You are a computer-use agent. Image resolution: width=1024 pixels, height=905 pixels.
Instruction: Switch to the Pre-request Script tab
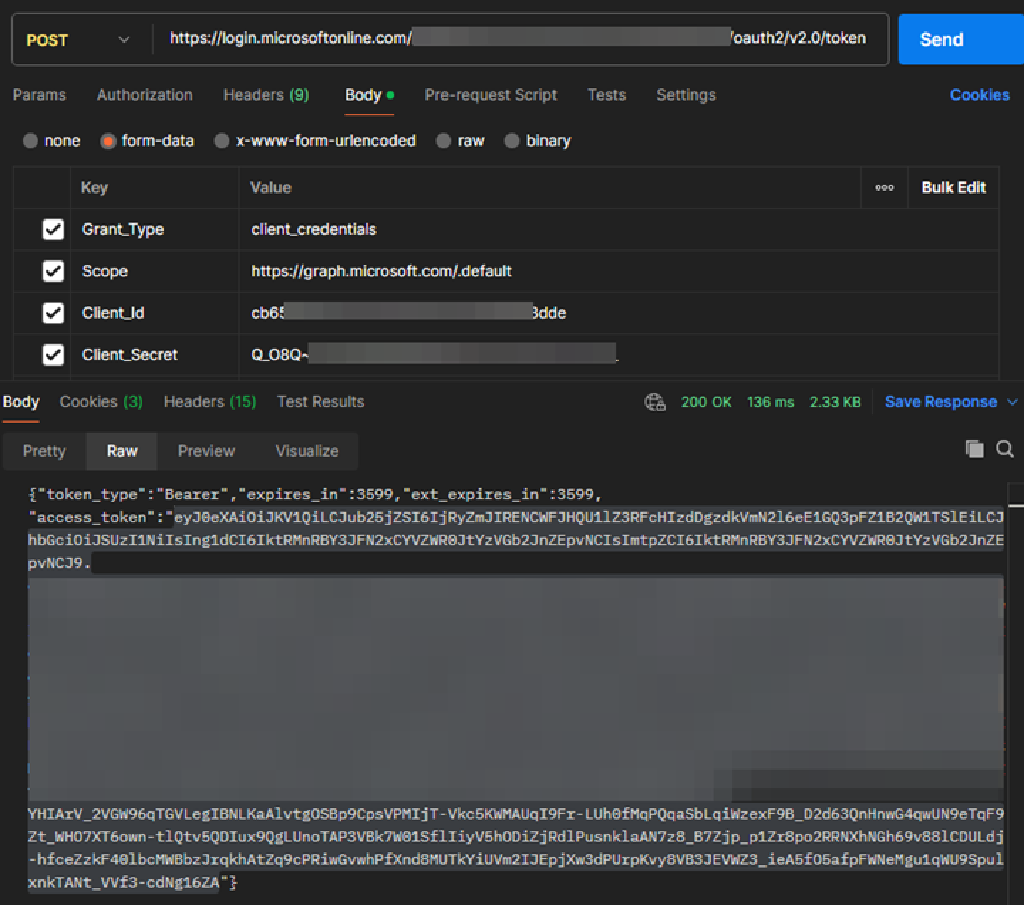coord(491,94)
